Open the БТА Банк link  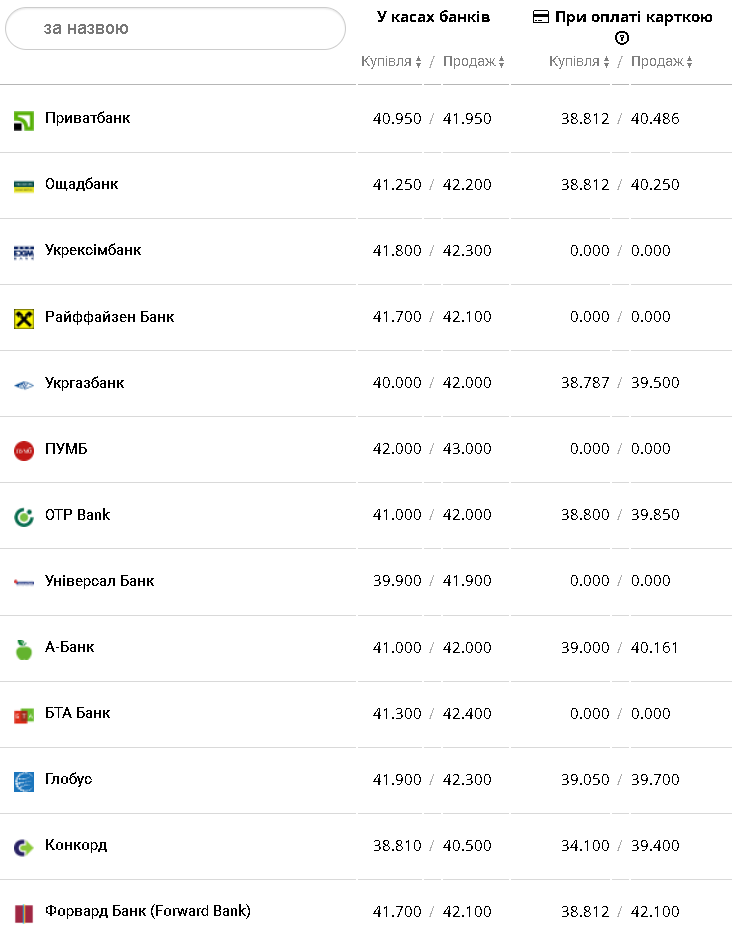78,713
